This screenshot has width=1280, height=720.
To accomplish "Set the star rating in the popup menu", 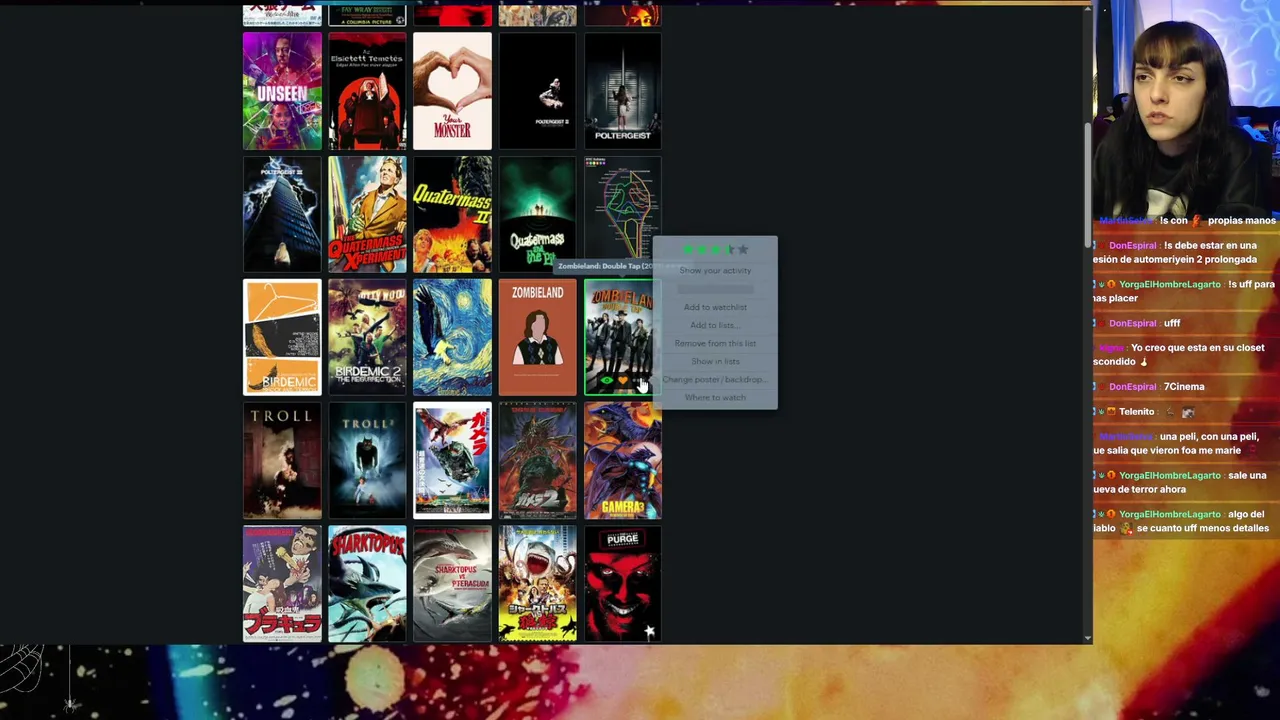I will tap(715, 250).
